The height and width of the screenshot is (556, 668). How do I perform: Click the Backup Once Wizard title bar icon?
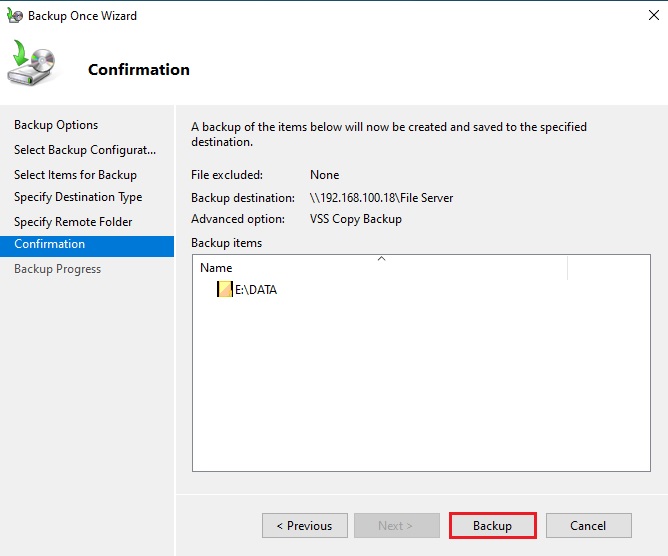[14, 16]
